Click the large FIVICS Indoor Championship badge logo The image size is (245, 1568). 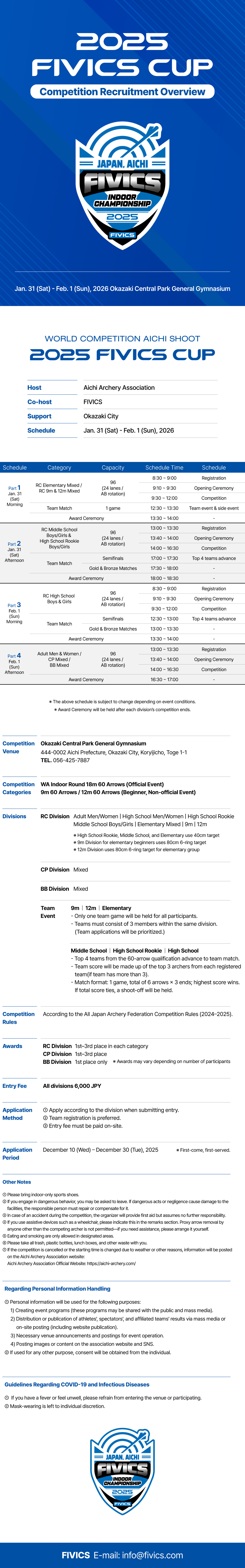click(122, 185)
